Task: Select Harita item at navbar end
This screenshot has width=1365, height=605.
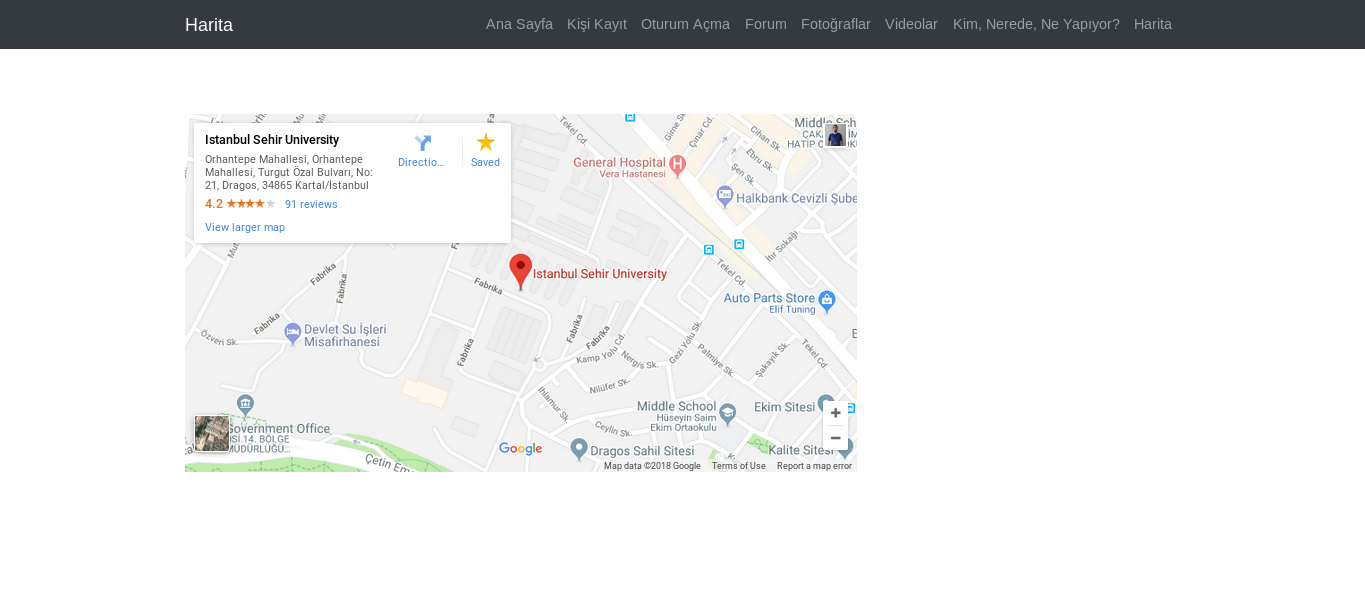Action: coord(1153,24)
